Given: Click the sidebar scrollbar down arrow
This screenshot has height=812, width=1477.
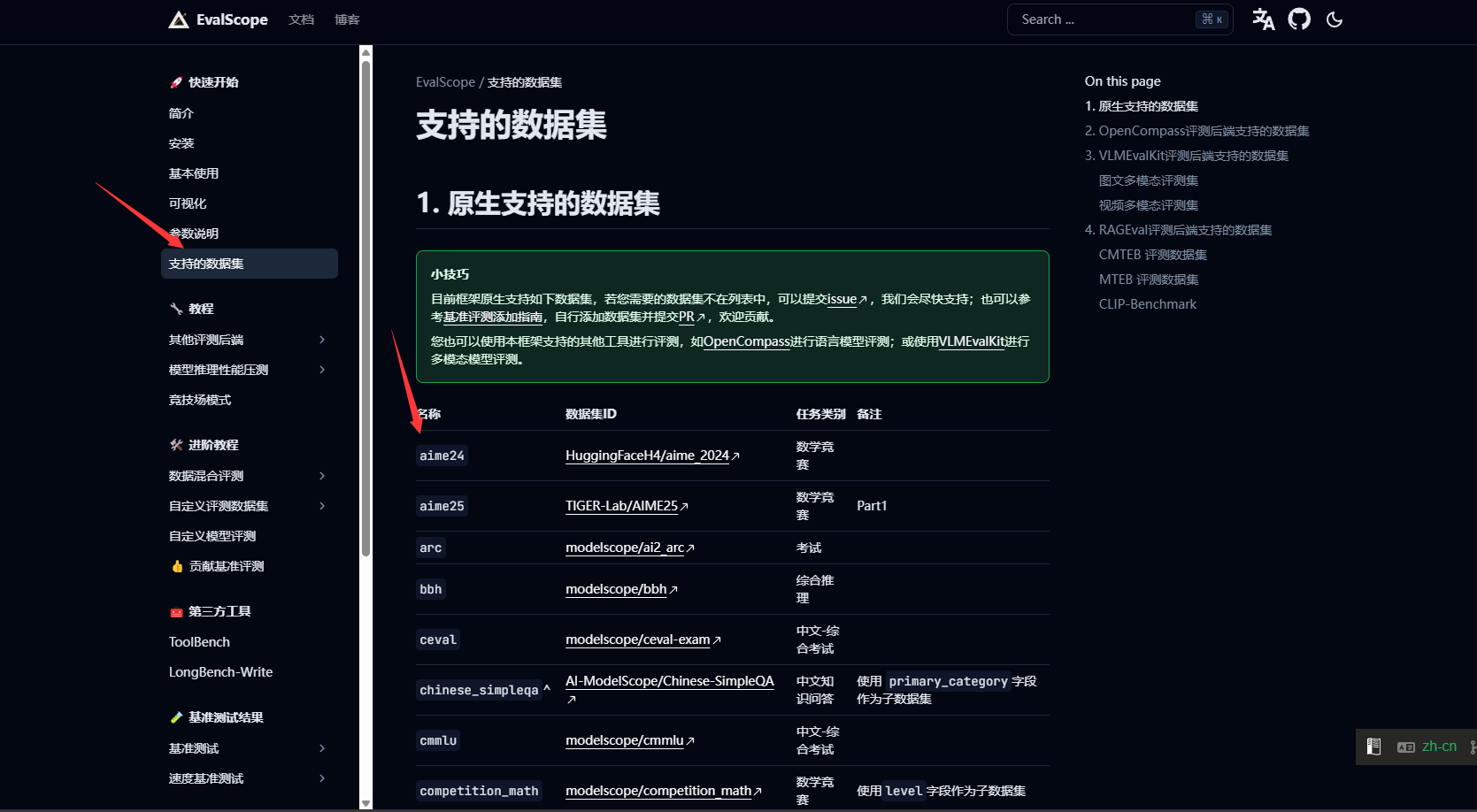Looking at the screenshot, I should 365,803.
